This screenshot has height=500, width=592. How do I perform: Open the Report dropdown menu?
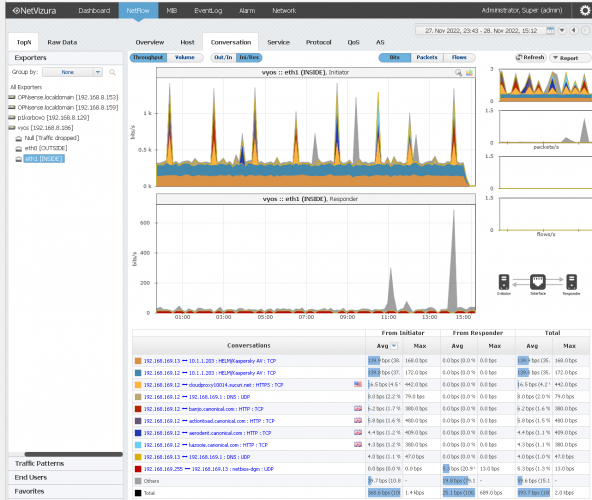pos(569,58)
